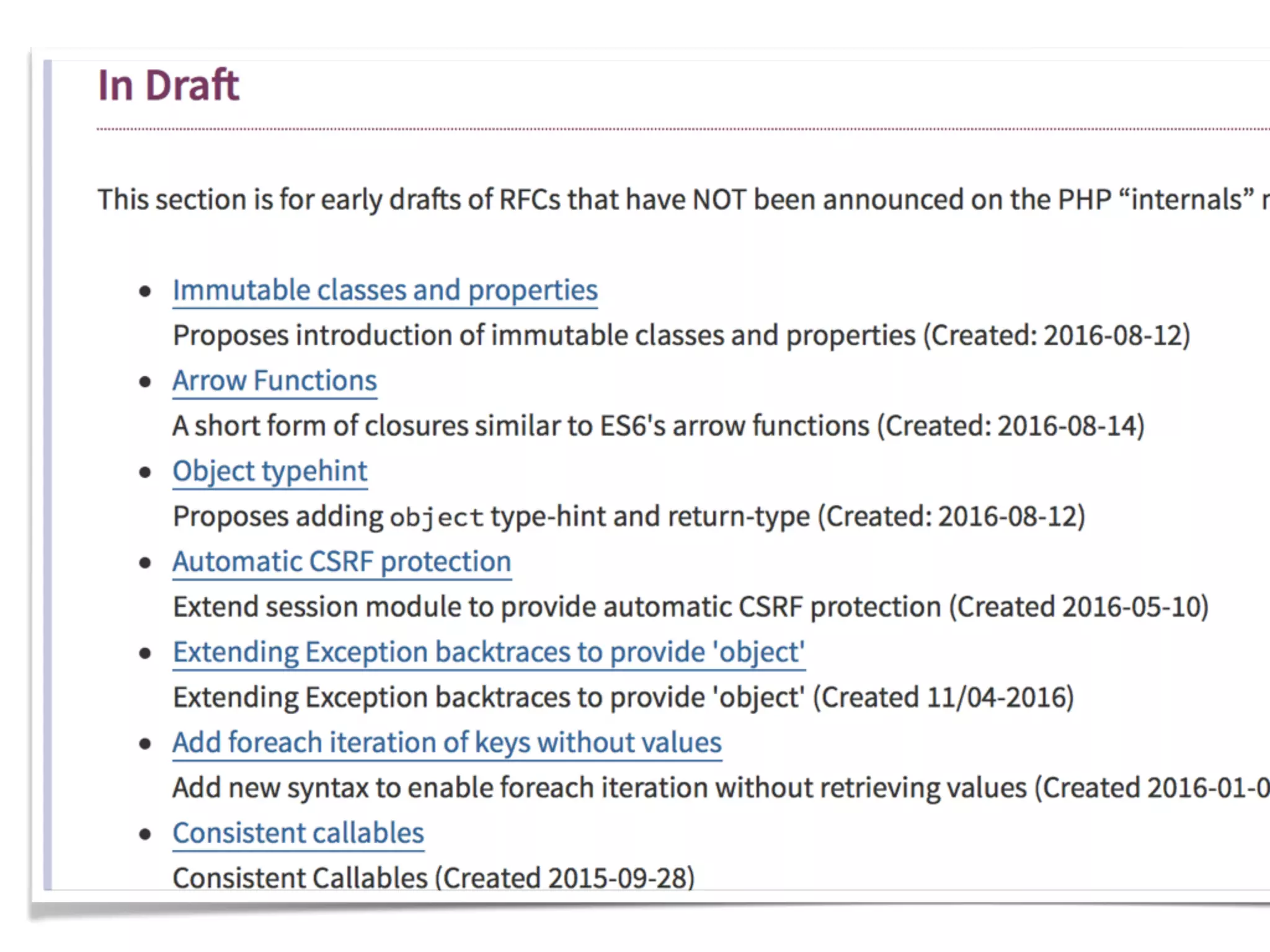The image size is (1270, 952).
Task: Click the monospace 'object' code word
Action: coord(436,518)
